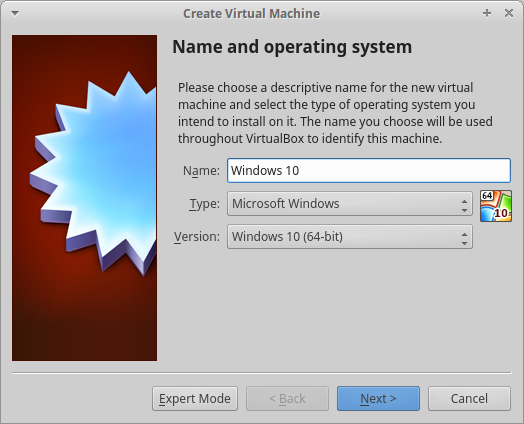
Task: Close the Create Virtual Machine dialog
Action: (509, 13)
